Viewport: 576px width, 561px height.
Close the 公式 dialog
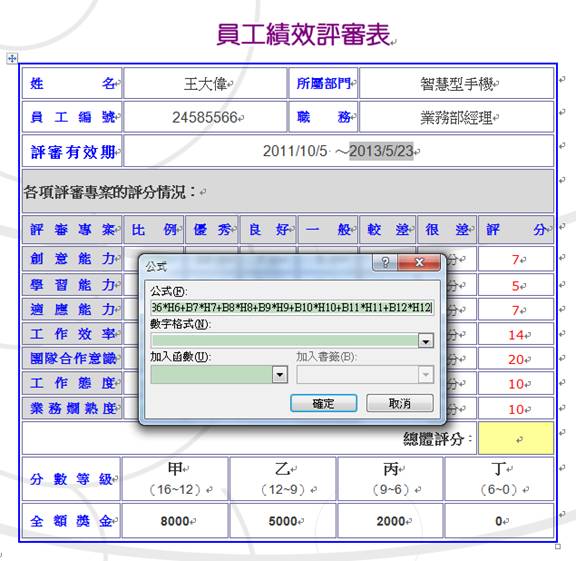419,262
